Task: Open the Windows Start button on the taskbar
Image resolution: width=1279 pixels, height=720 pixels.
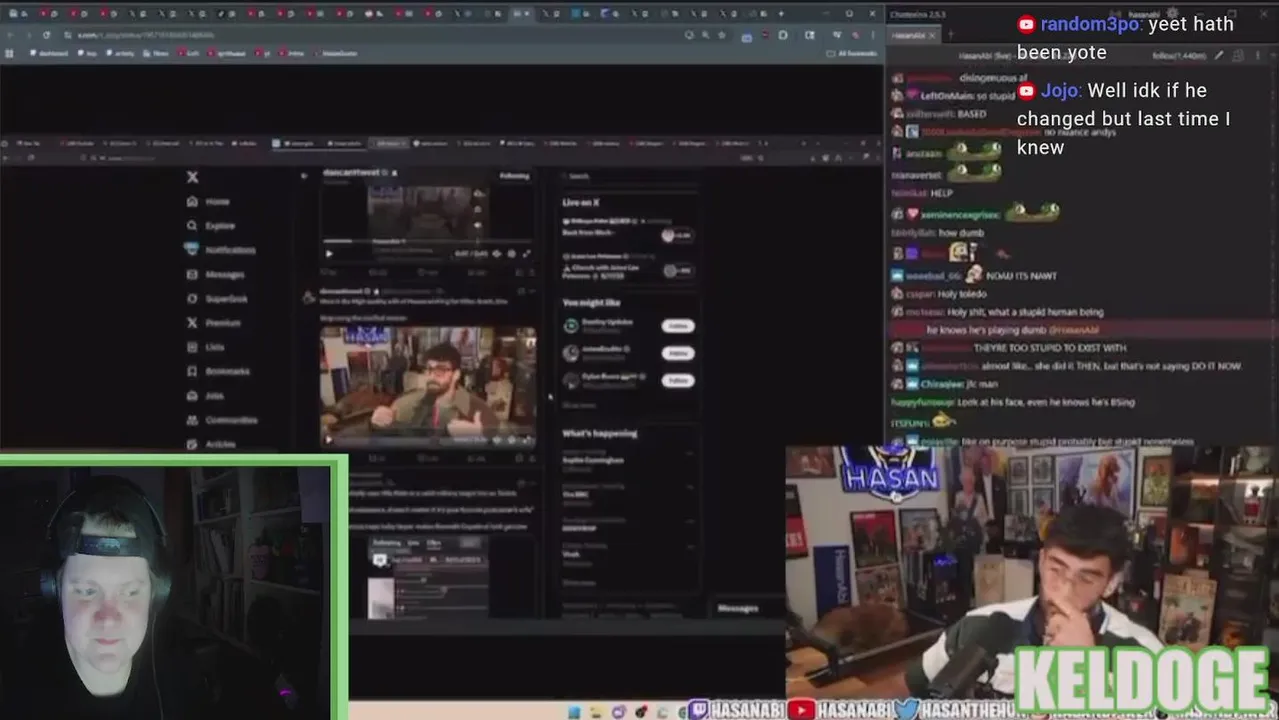Action: pyautogui.click(x=574, y=711)
